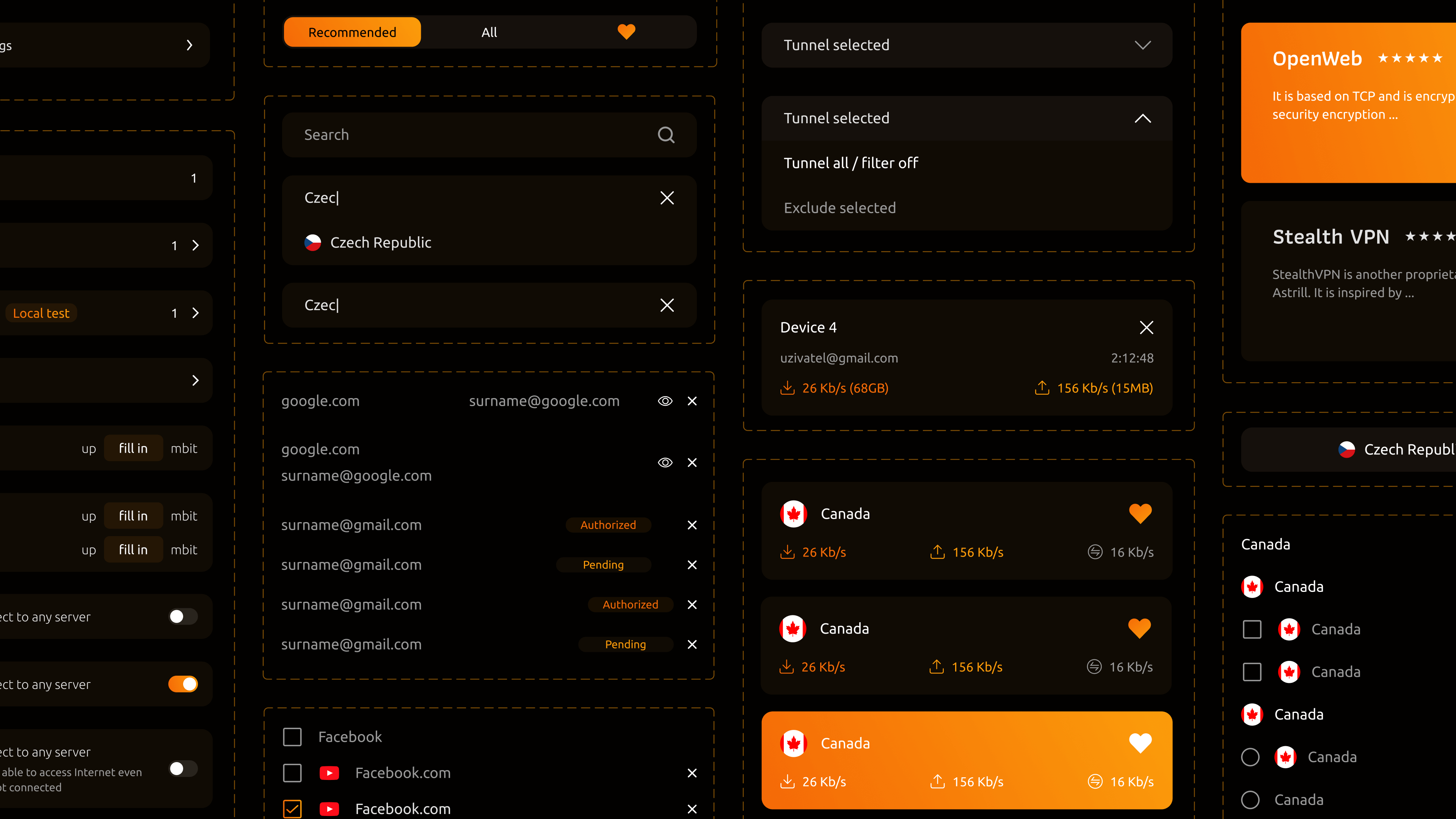Choose Exclude selected option
The image size is (1456, 819).
[x=839, y=208]
